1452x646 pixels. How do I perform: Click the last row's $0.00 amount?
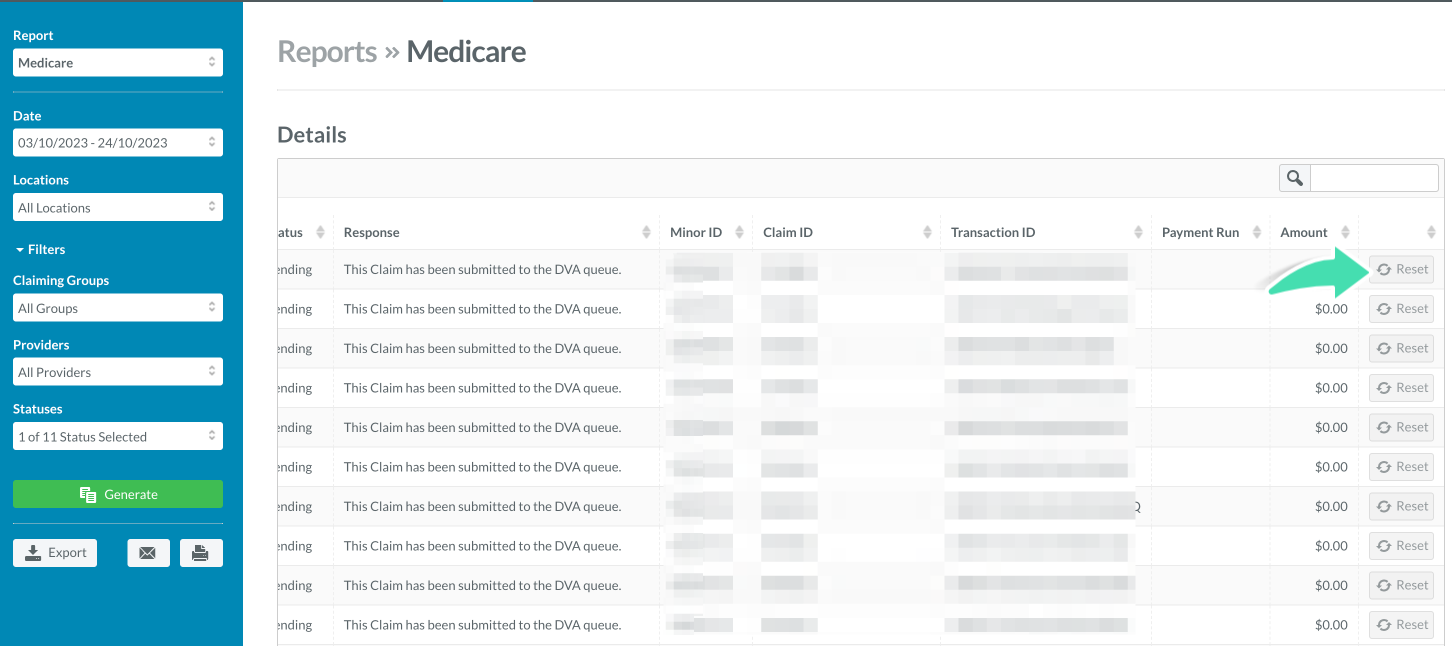1331,625
